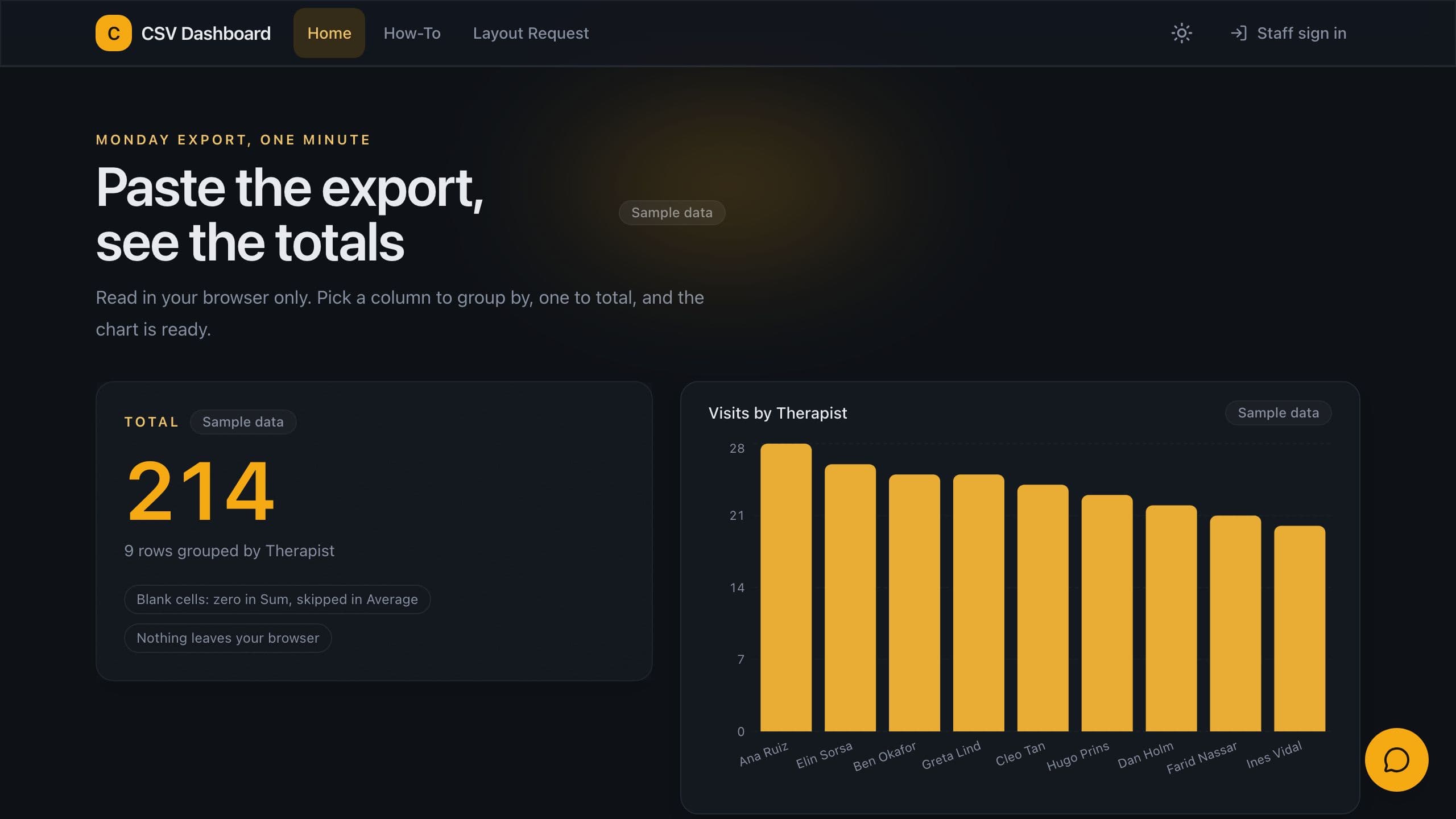Click Sample data badge next to TOTAL

[243, 421]
